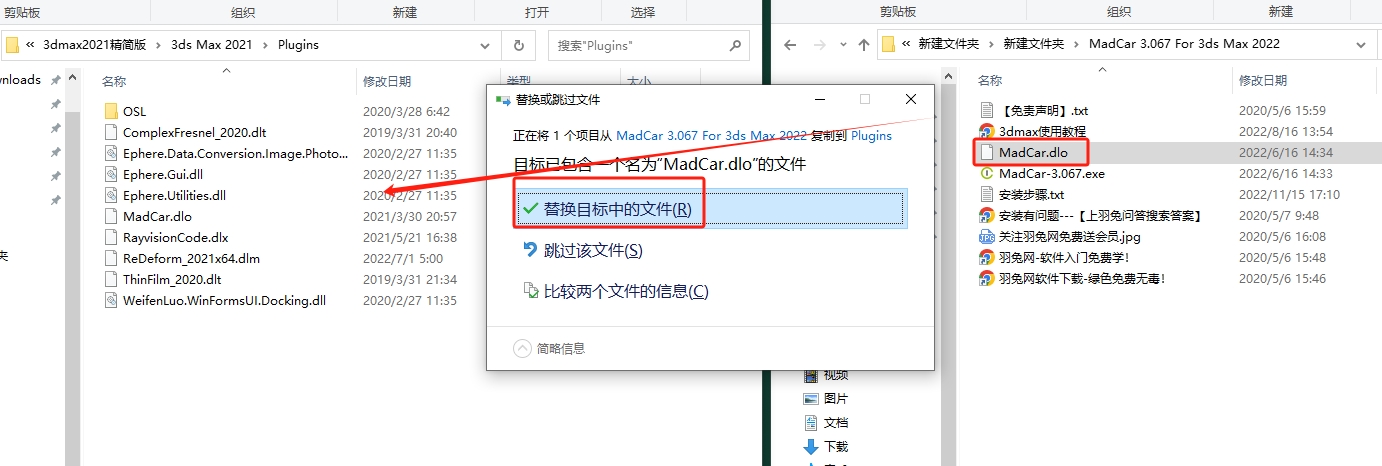Viewport: 1382px width, 466px height.
Task: Select Ephere.Data.Conversion.Image.Photo... file name
Action: (235, 153)
